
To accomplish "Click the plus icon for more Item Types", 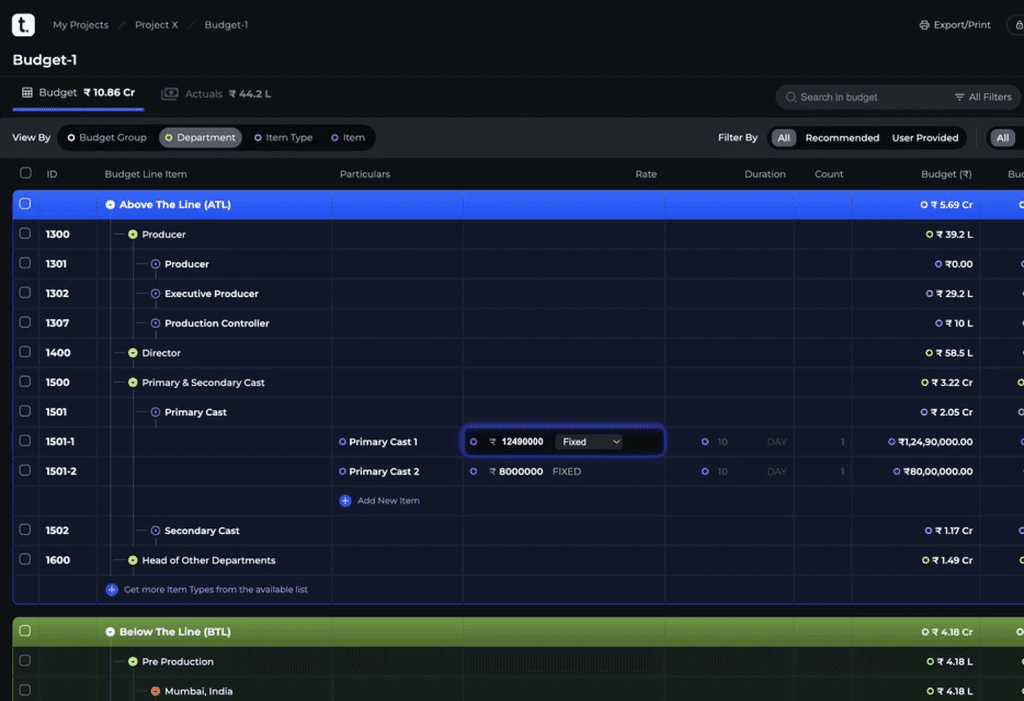I will coord(111,590).
